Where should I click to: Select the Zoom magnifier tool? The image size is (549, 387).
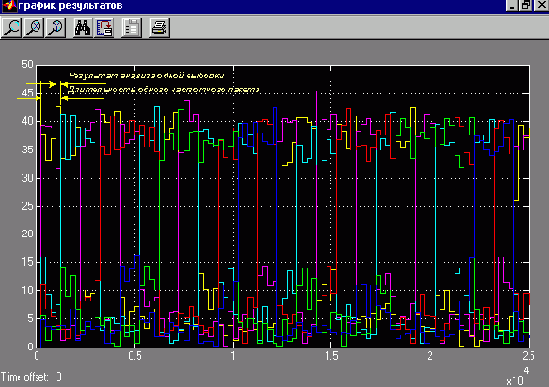pos(12,28)
